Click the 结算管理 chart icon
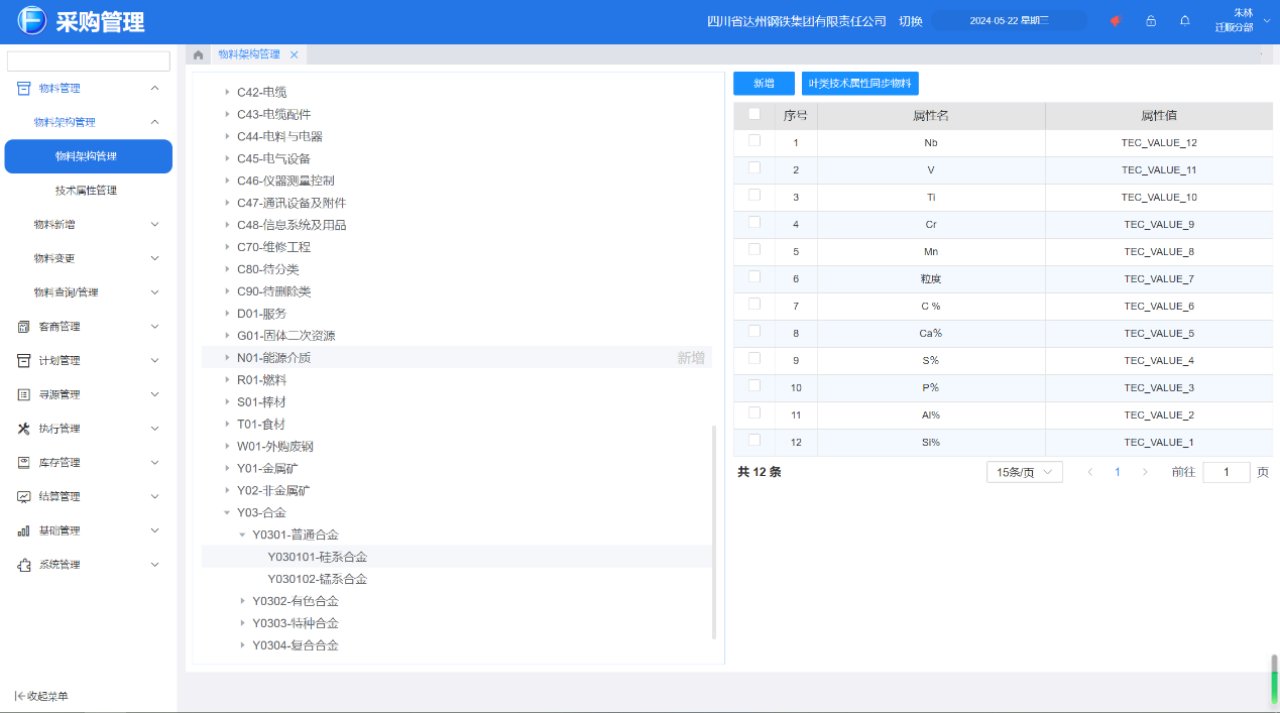 point(24,496)
